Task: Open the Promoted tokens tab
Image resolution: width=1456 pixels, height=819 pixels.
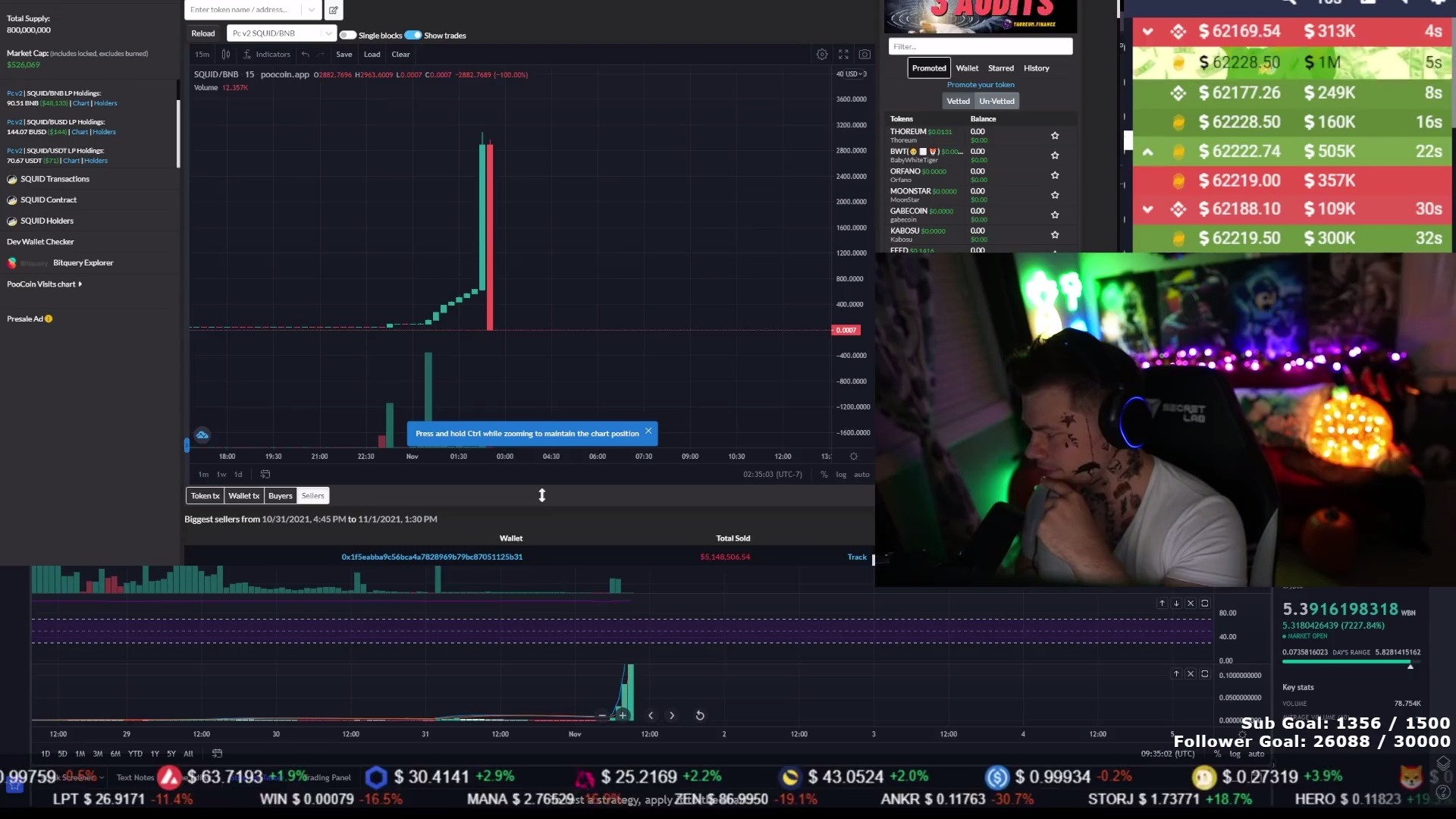Action: (x=929, y=68)
